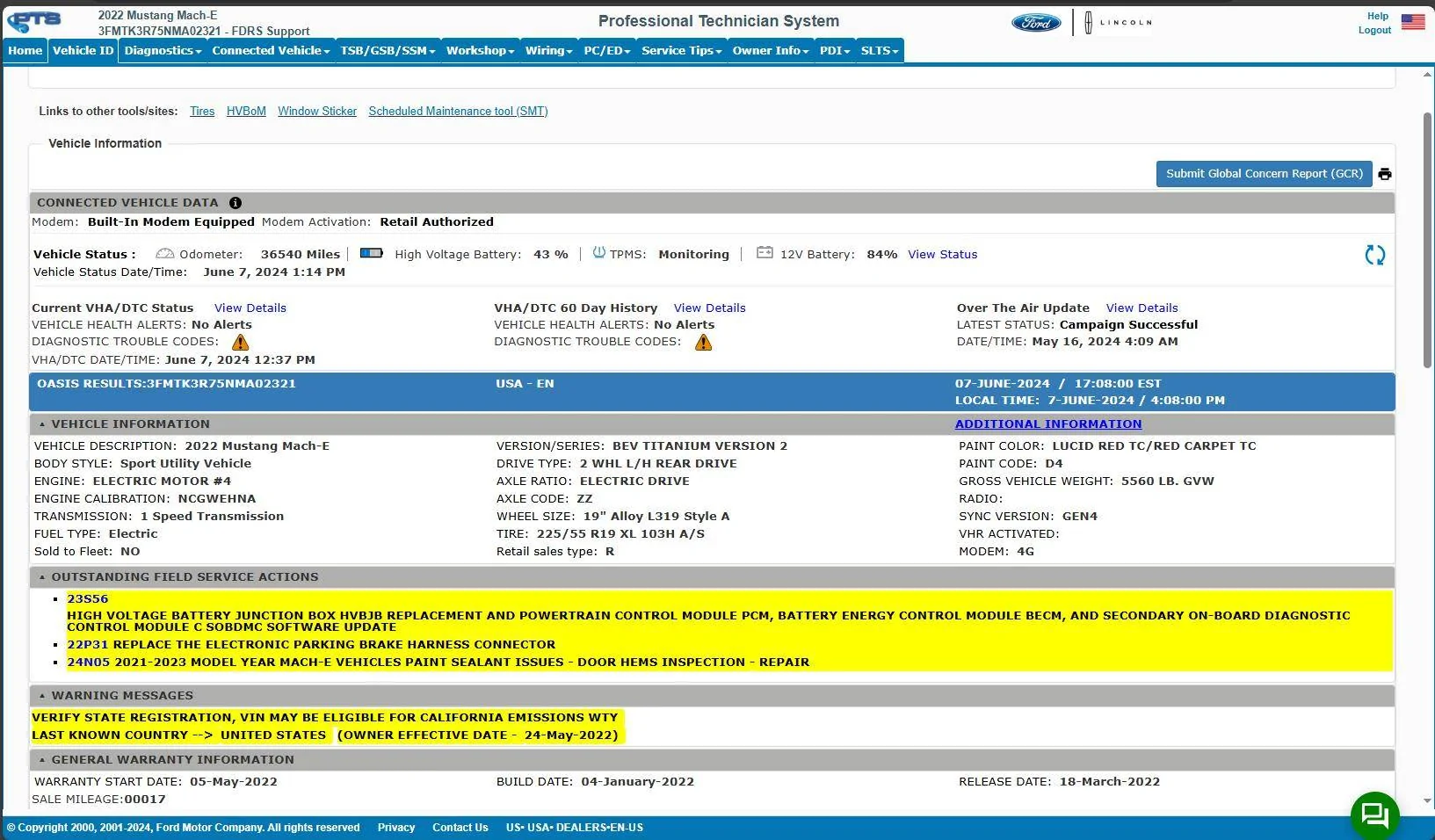Viewport: 1435px width, 840px height.
Task: Collapse the Vehicle Information section
Action: (41, 424)
